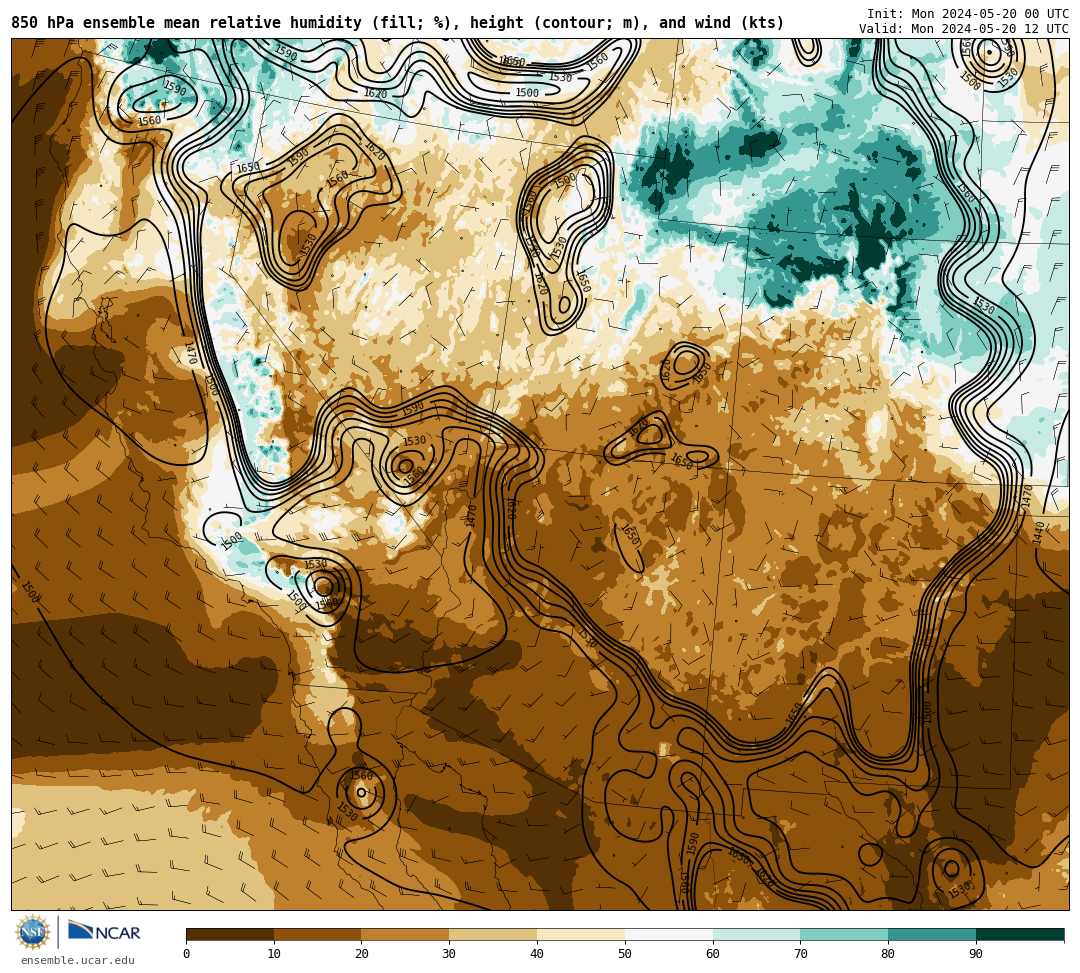This screenshot has width=1080, height=973.
Task: Click the colorbar label 90
Action: pyautogui.click(x=976, y=954)
